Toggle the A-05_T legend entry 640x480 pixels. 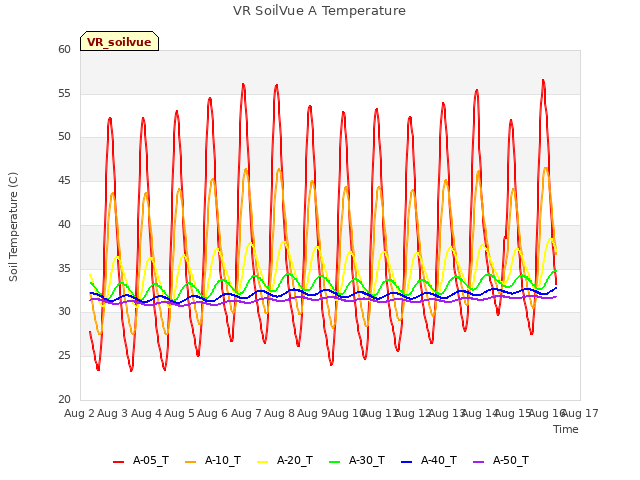pos(141,460)
